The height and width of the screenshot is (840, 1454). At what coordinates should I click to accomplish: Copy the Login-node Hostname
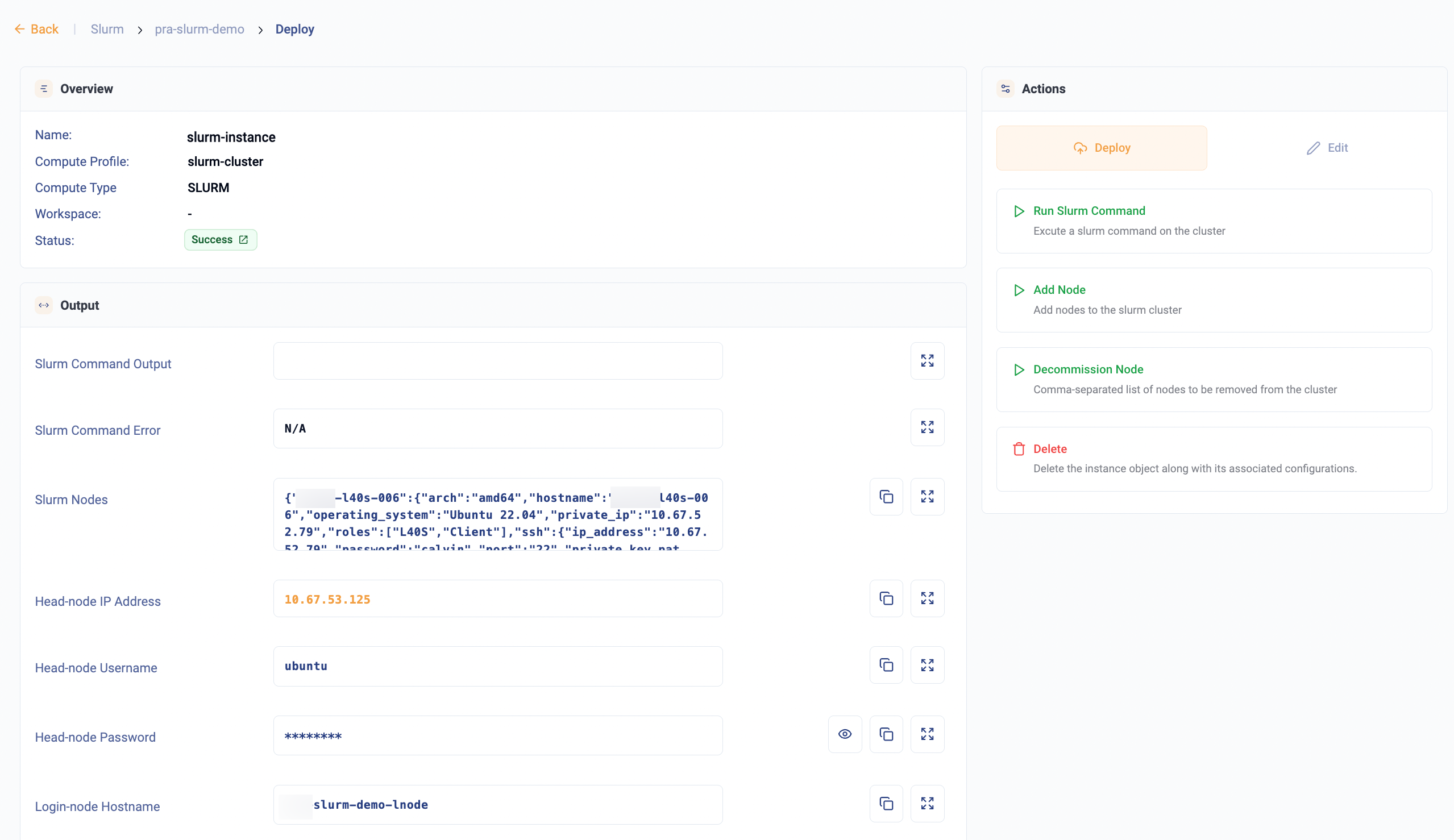(886, 803)
